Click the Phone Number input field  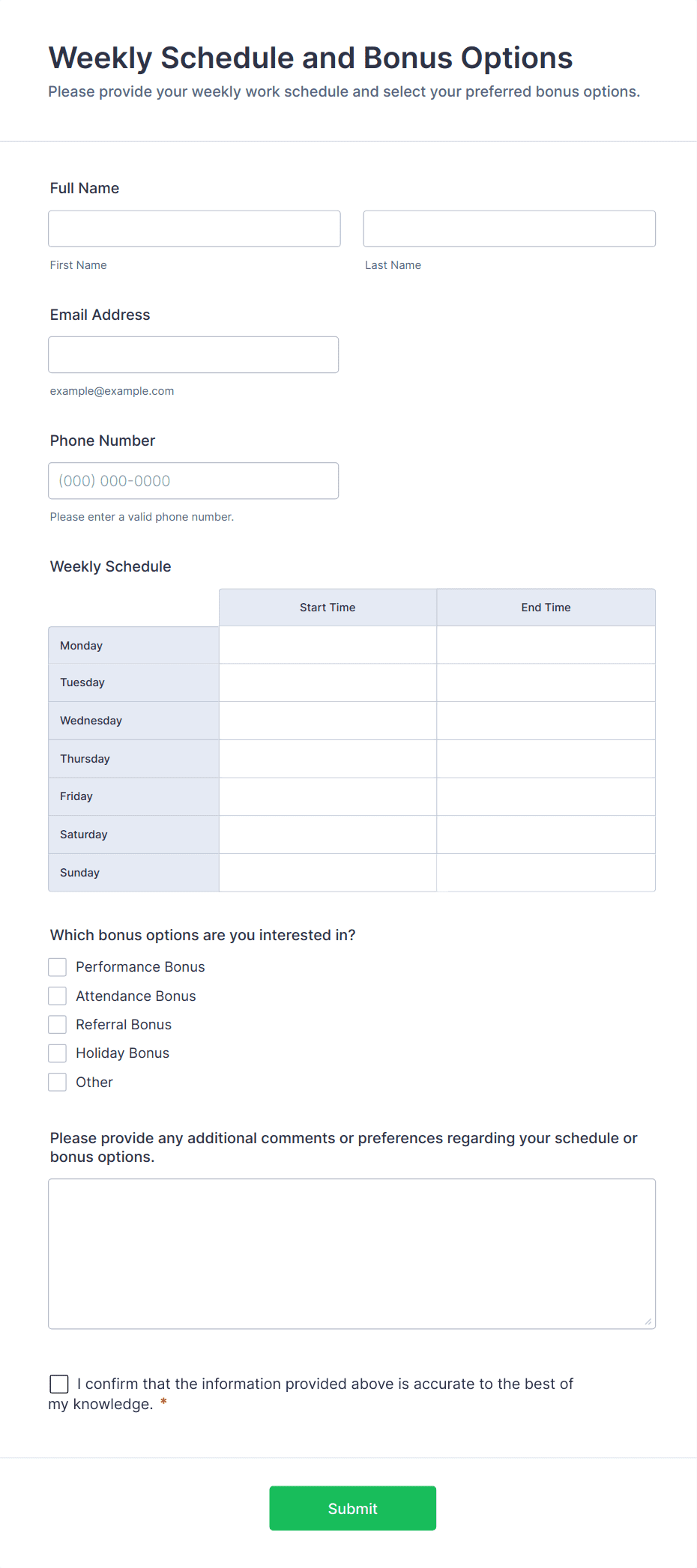193,480
